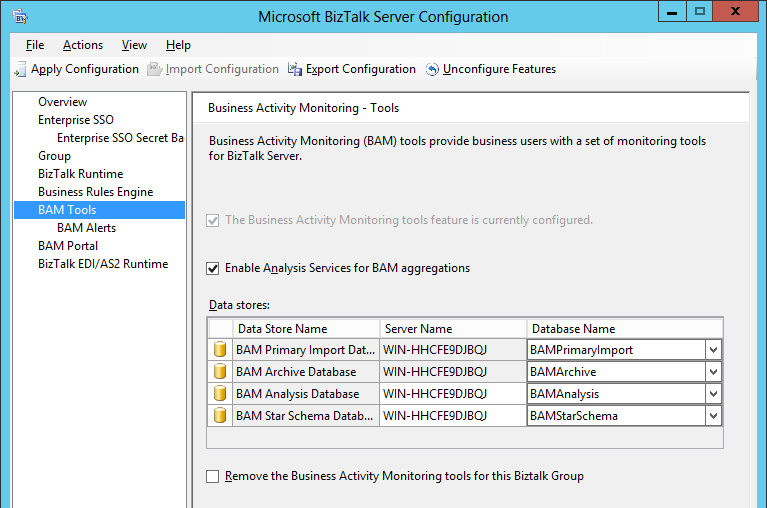The height and width of the screenshot is (508, 767).
Task: Click database icon for BAM Archive Database row
Action: 220,372
